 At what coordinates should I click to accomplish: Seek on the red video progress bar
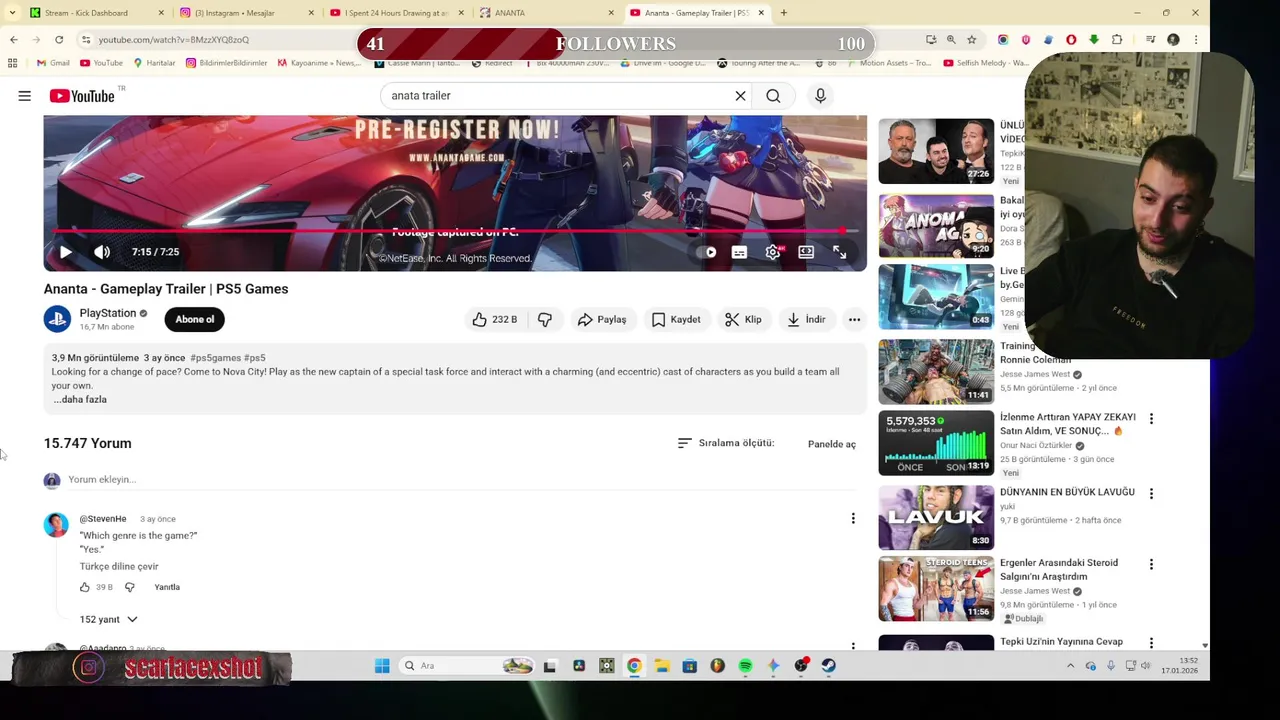click(455, 230)
